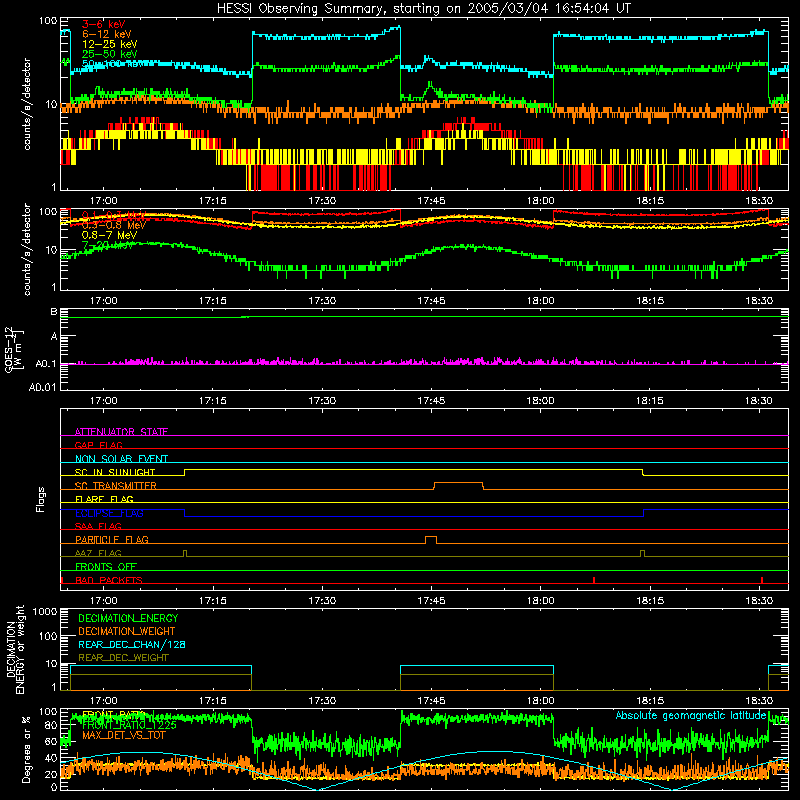
Task: Select the BAD_PACKETS flag label
Action: (109, 580)
